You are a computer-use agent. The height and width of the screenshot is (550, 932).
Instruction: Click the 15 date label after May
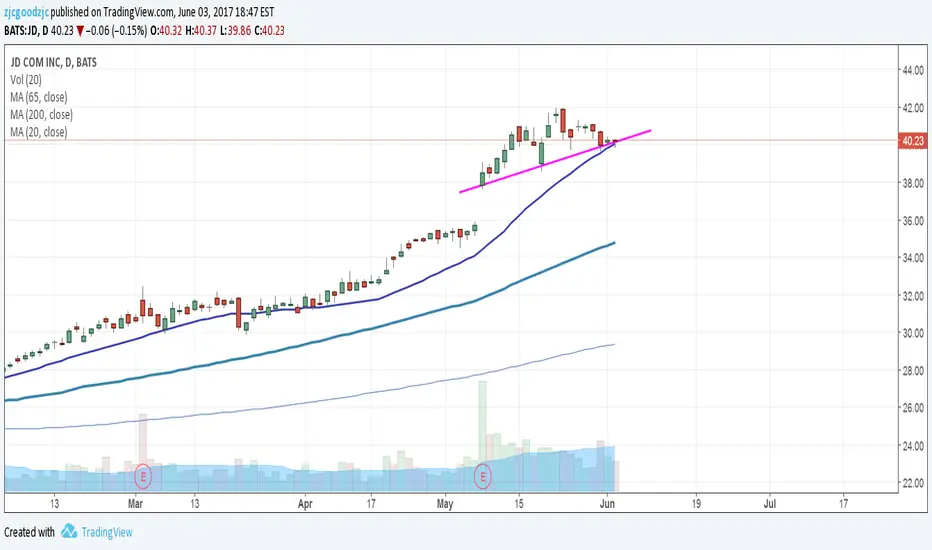point(519,504)
